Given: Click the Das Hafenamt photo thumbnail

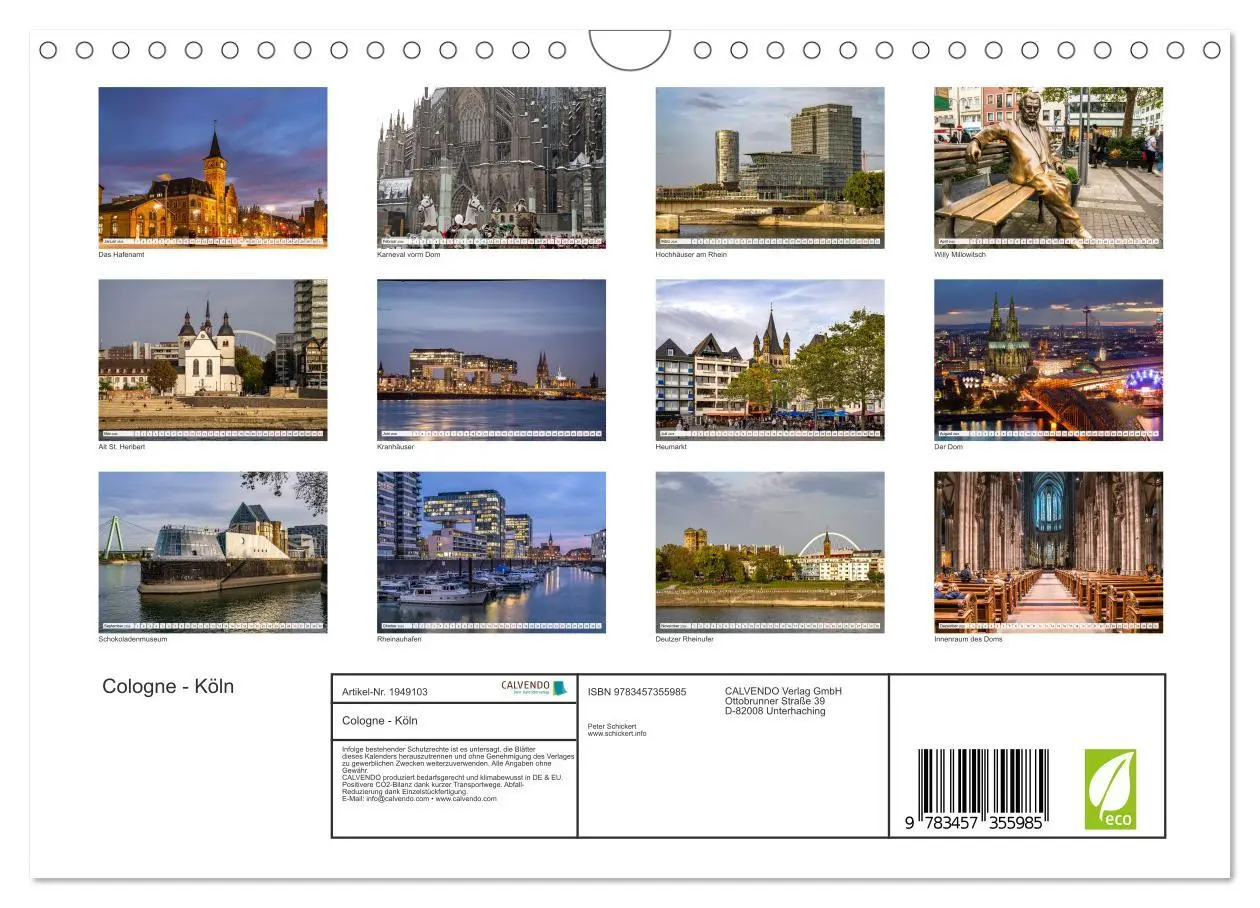Looking at the screenshot, I should tap(213, 167).
